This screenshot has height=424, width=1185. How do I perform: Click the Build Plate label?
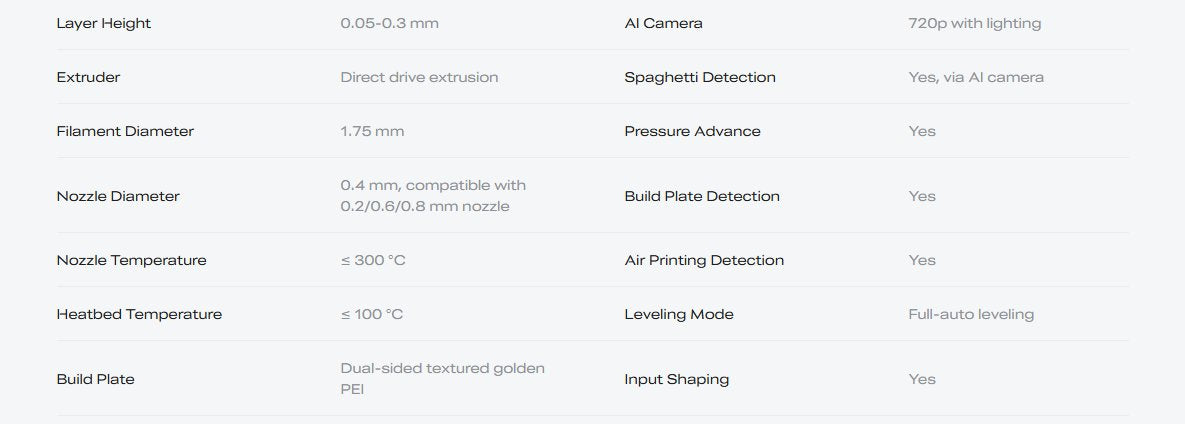(95, 379)
